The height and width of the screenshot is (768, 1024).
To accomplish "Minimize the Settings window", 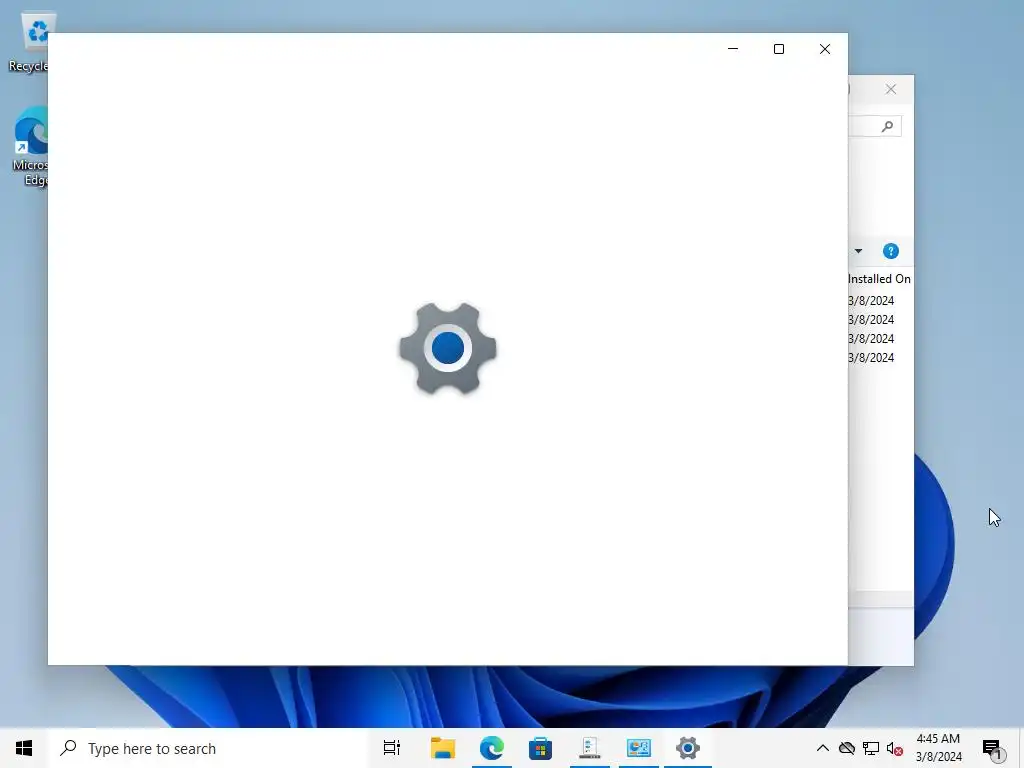I will [x=733, y=49].
